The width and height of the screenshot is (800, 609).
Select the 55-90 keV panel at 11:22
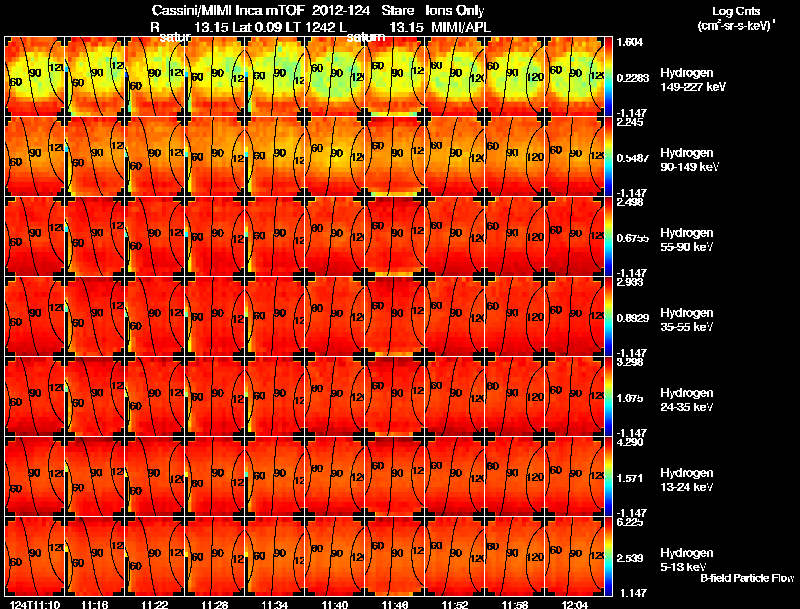click(155, 237)
